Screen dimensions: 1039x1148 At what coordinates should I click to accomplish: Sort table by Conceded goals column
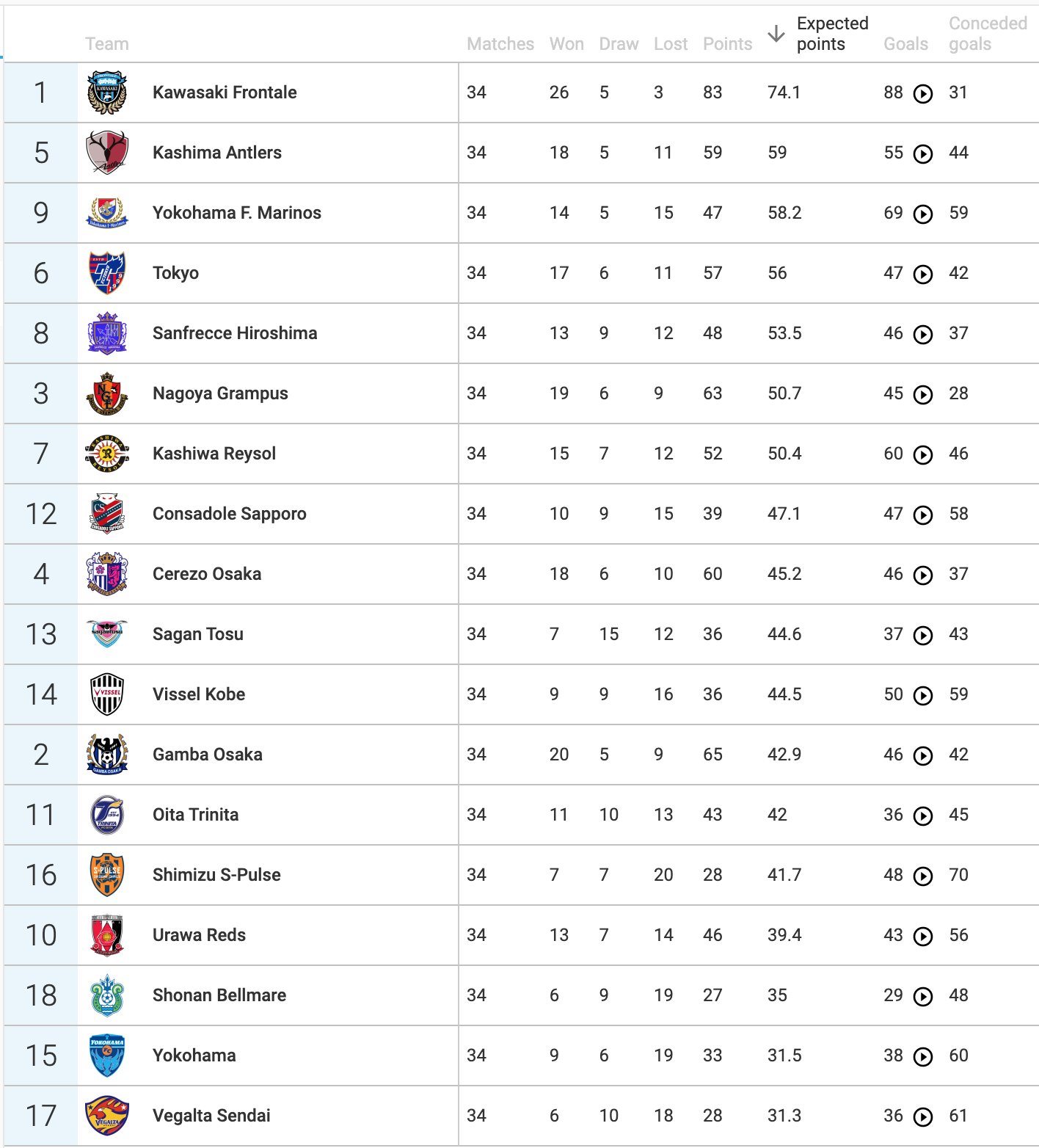(x=988, y=34)
